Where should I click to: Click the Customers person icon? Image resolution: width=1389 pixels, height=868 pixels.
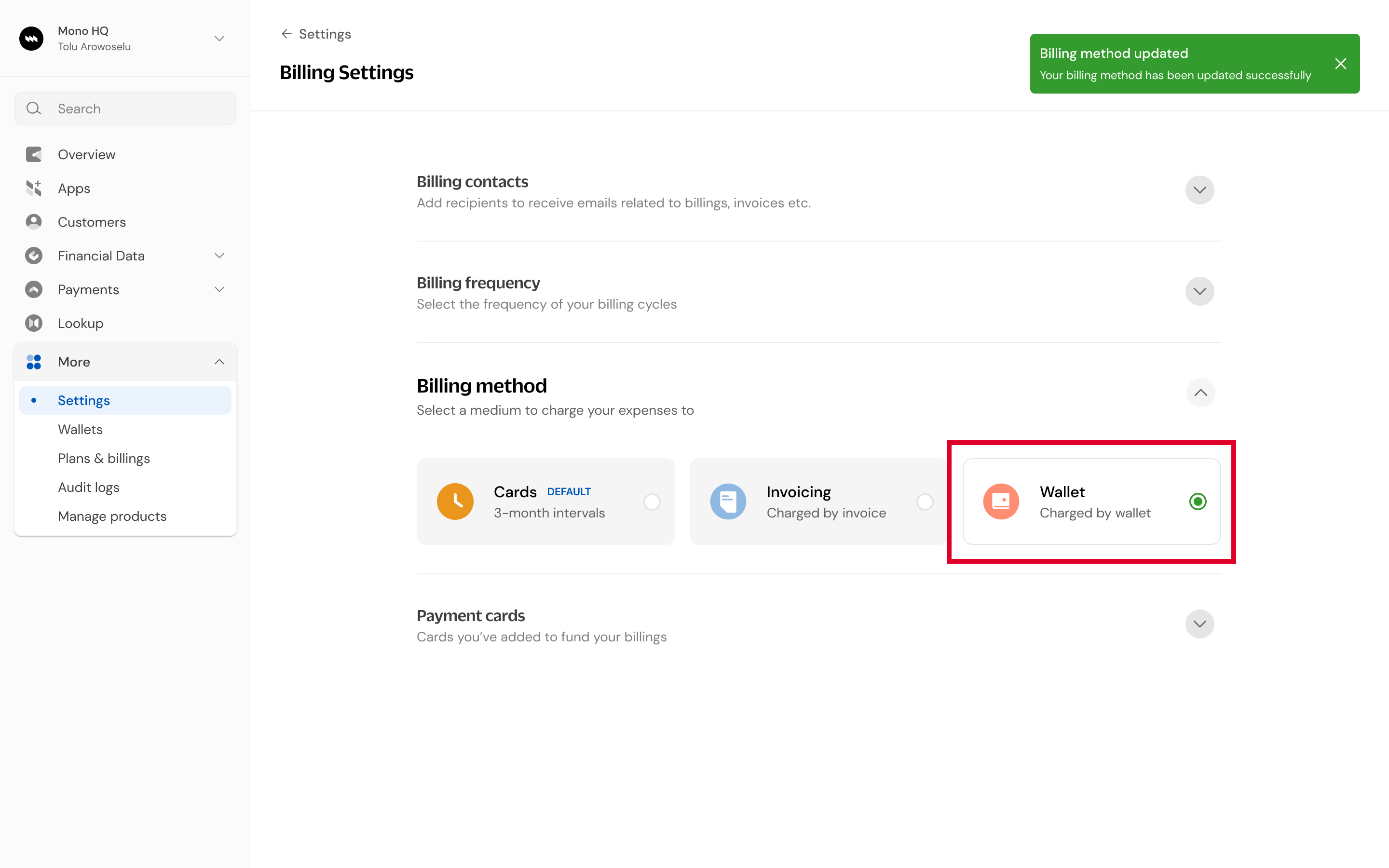(x=34, y=222)
